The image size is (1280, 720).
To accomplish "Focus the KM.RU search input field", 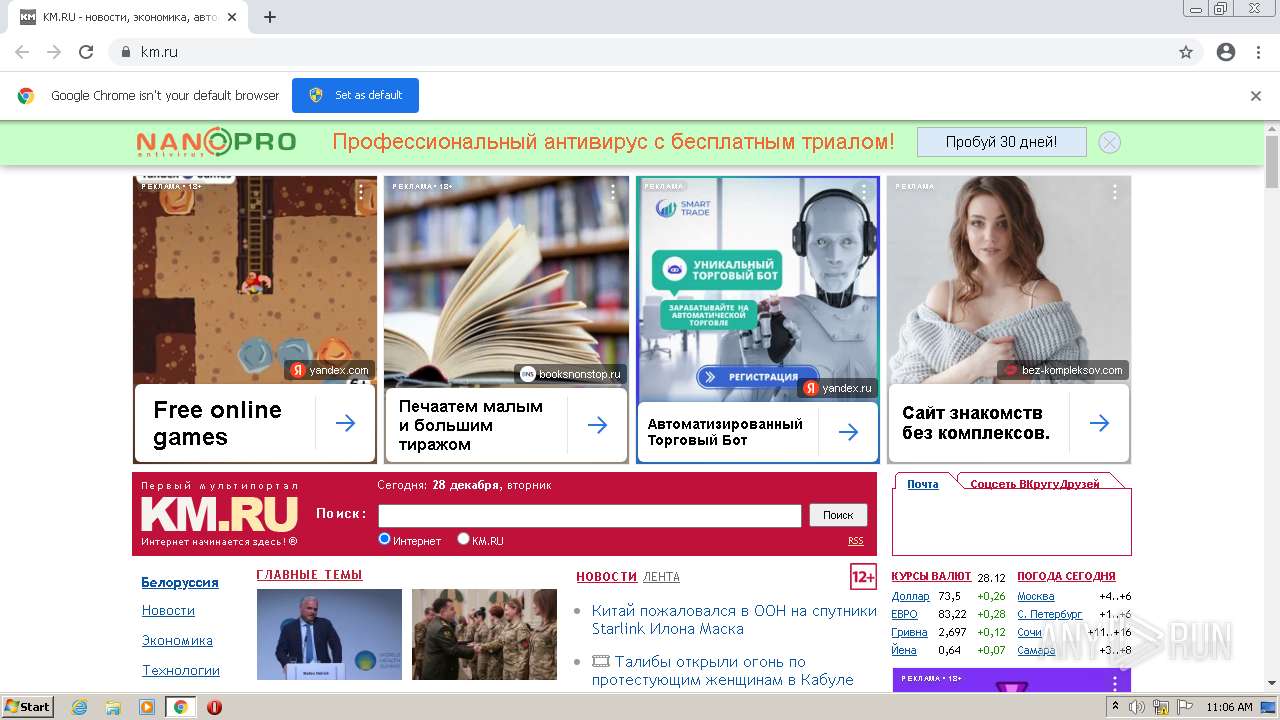I will point(590,515).
